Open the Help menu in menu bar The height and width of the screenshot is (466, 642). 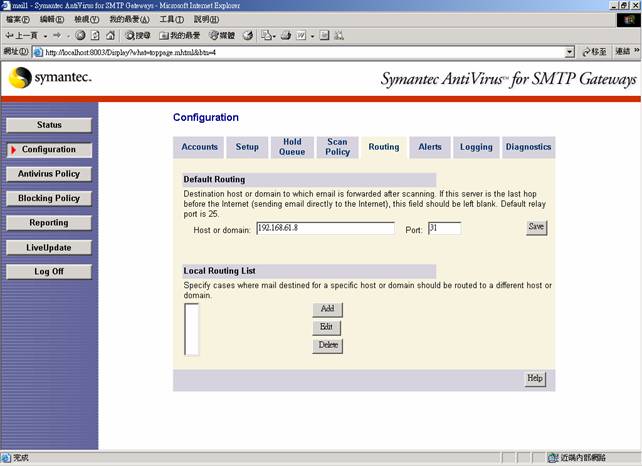pos(206,19)
